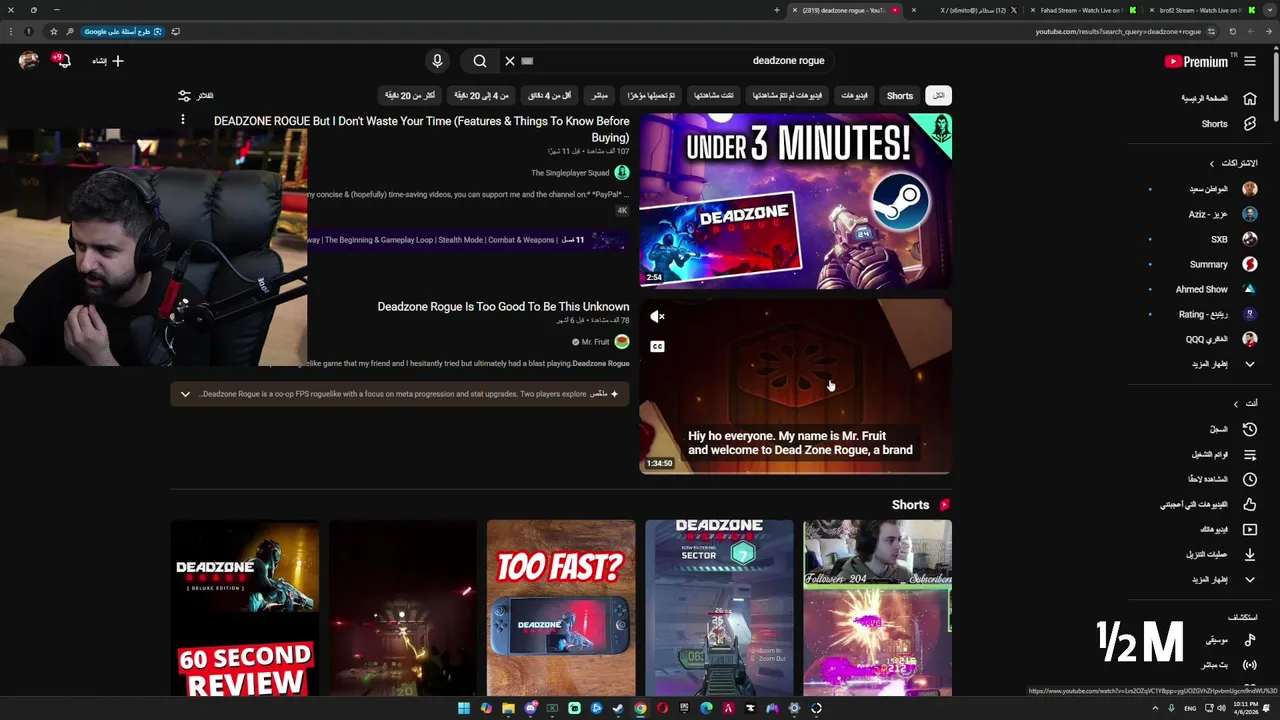Open Downloads in the sidebar
This screenshot has height=720, width=1280.
1221,554
